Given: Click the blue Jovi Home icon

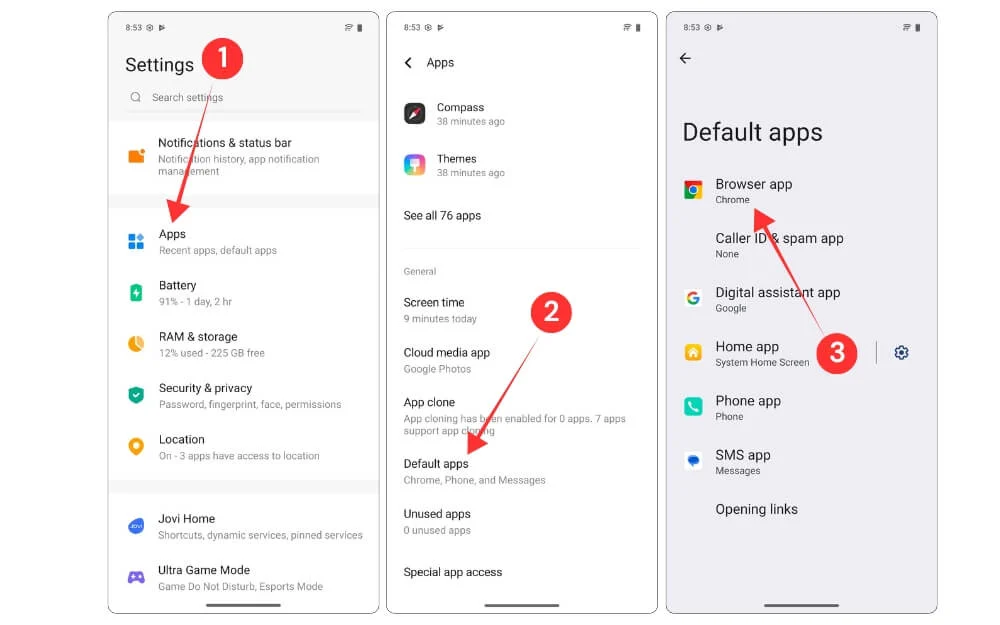Looking at the screenshot, I should pyautogui.click(x=136, y=526).
